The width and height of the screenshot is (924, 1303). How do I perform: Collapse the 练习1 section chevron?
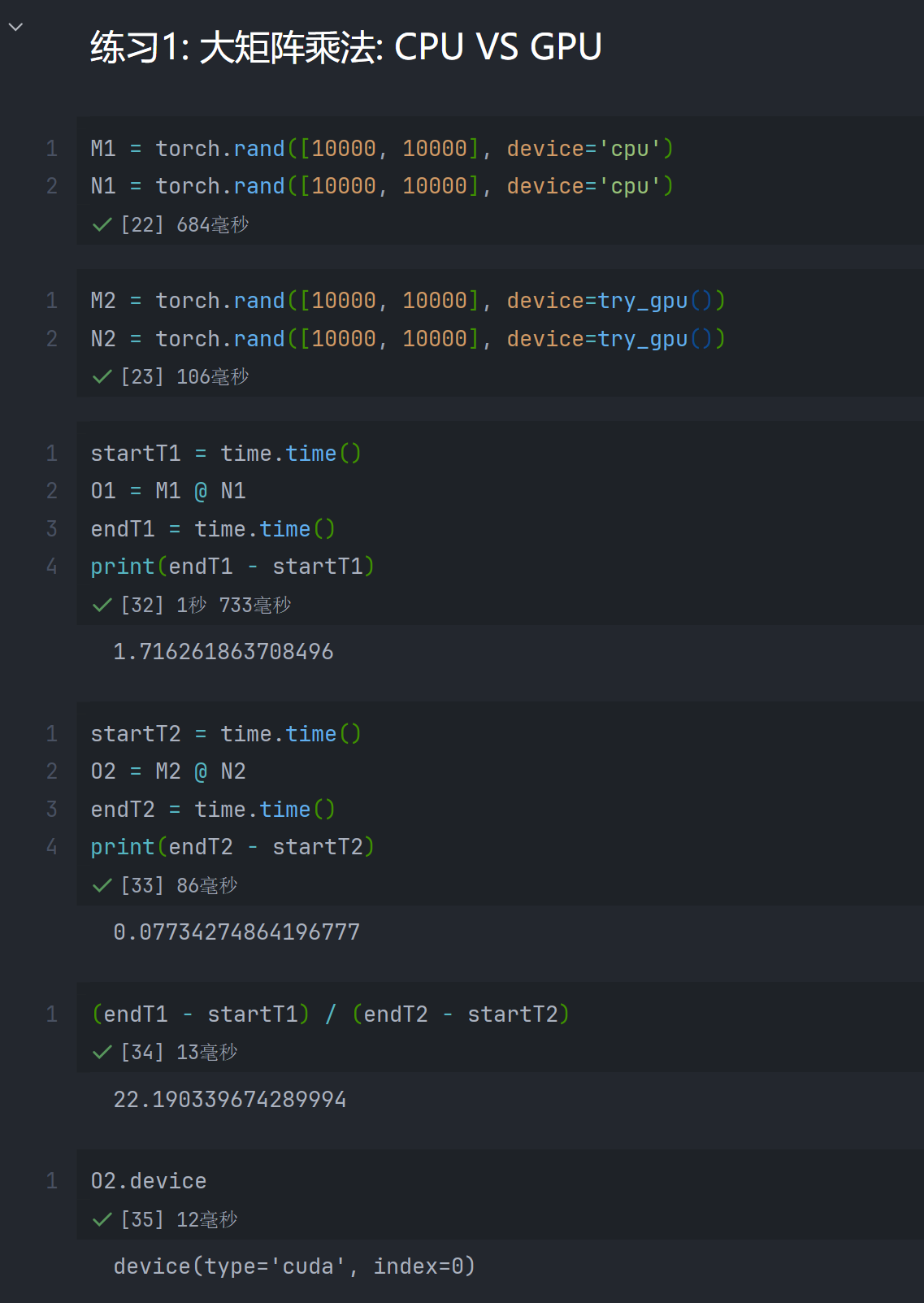[15, 27]
